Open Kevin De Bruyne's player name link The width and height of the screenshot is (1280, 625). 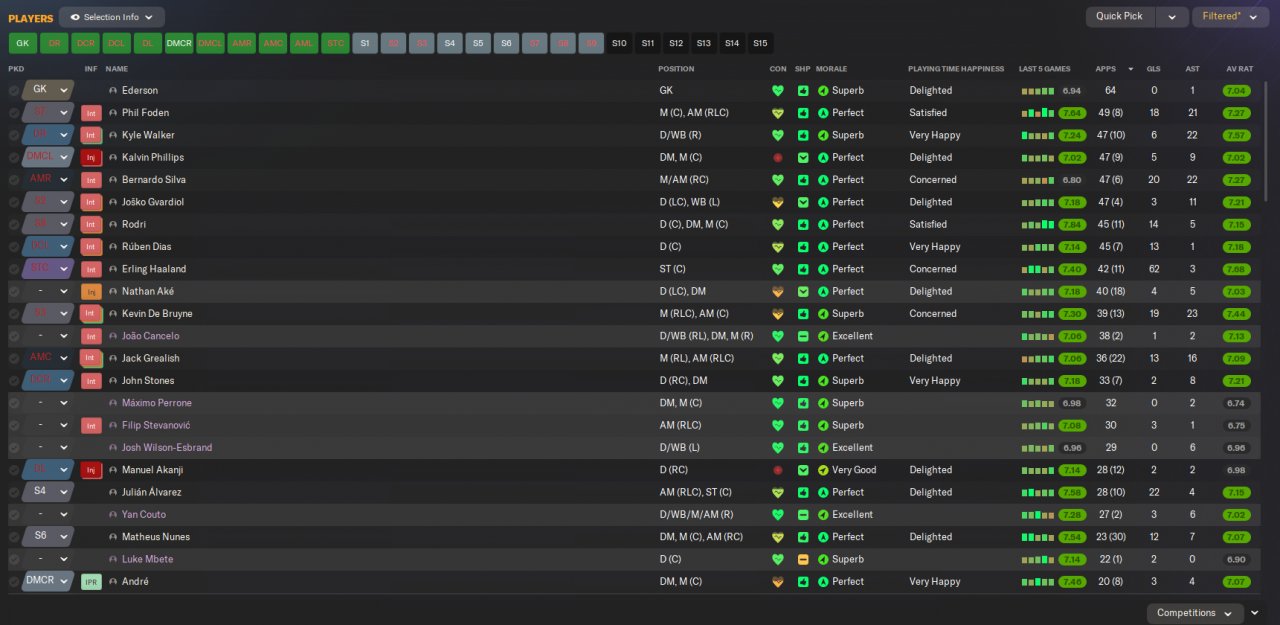157,314
